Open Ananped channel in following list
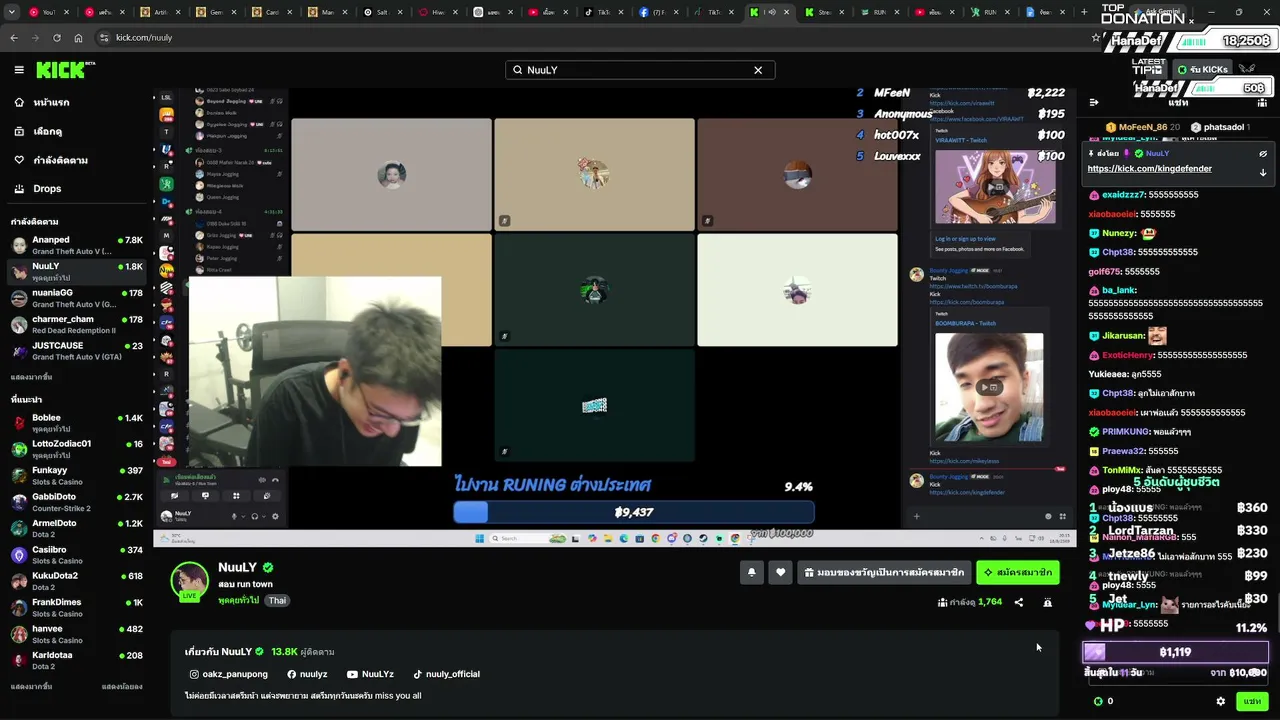1280x720 pixels. (x=78, y=245)
